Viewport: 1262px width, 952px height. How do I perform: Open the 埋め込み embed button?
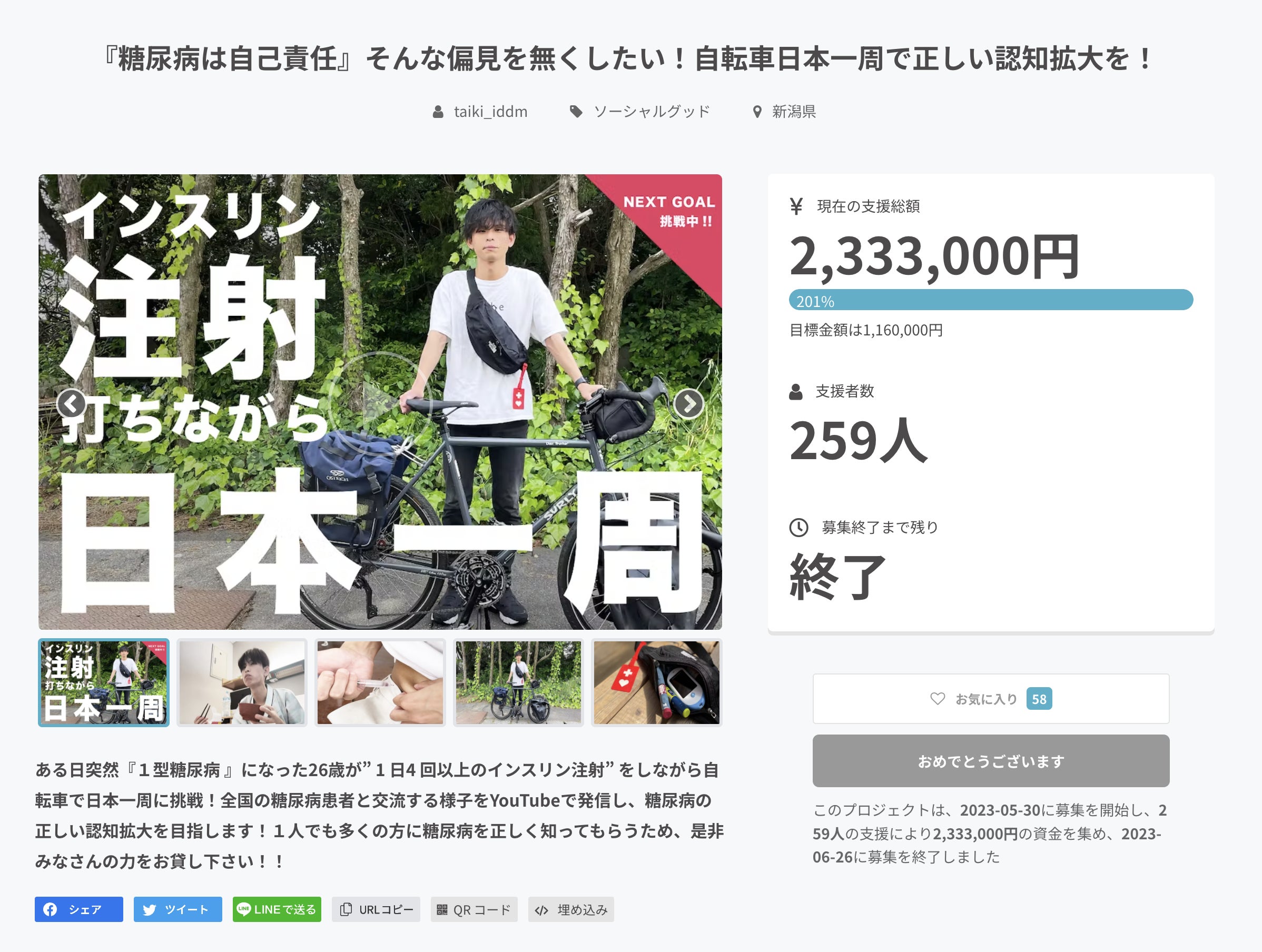pyautogui.click(x=571, y=909)
